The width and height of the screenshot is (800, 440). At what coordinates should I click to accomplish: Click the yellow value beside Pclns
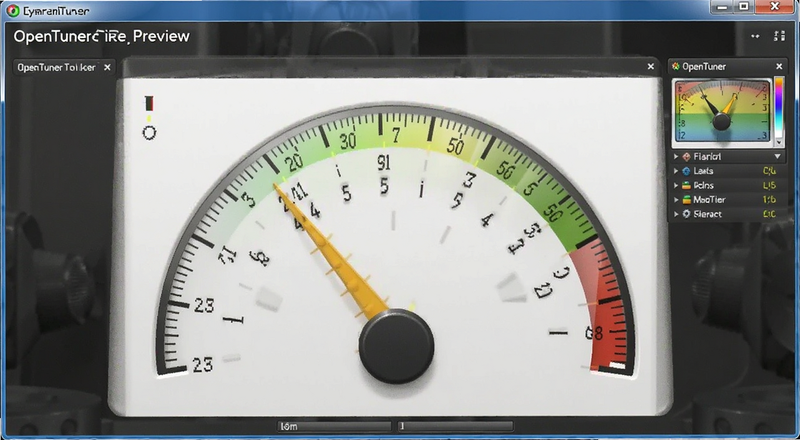pyautogui.click(x=769, y=185)
